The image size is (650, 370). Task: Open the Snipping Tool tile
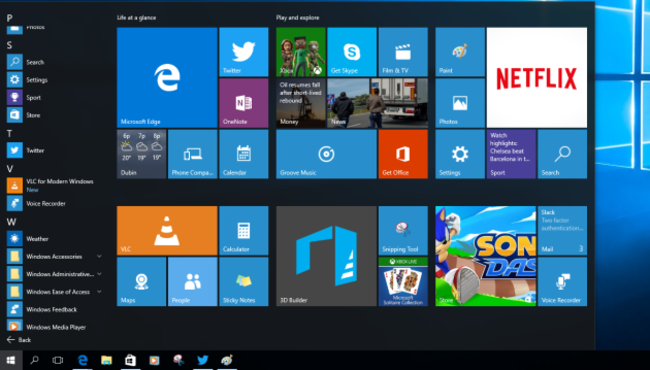tap(403, 230)
